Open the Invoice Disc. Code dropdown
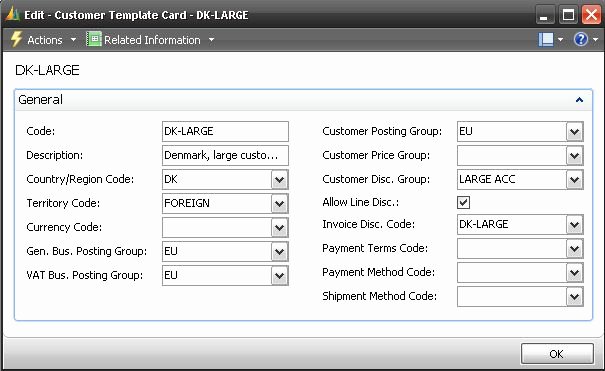This screenshot has width=605, height=371. point(575,224)
